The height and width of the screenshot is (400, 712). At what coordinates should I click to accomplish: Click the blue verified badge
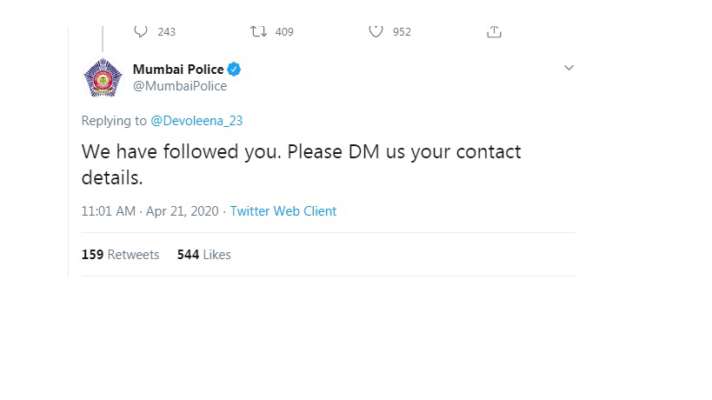point(234,69)
